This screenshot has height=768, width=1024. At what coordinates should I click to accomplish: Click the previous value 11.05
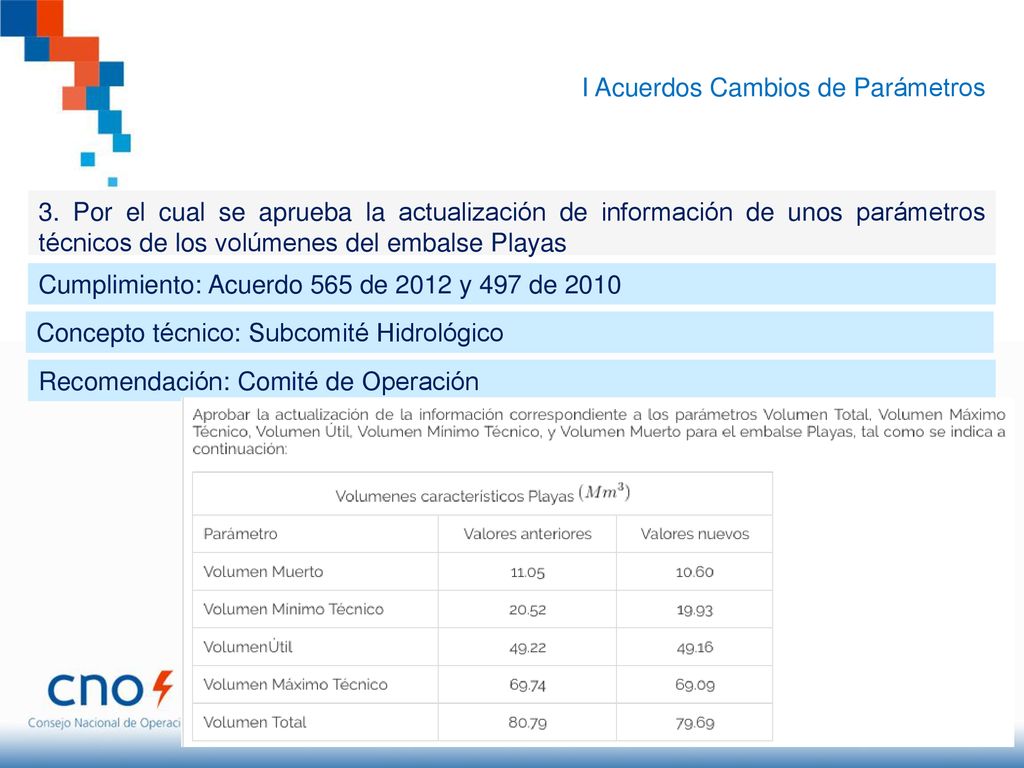[527, 572]
